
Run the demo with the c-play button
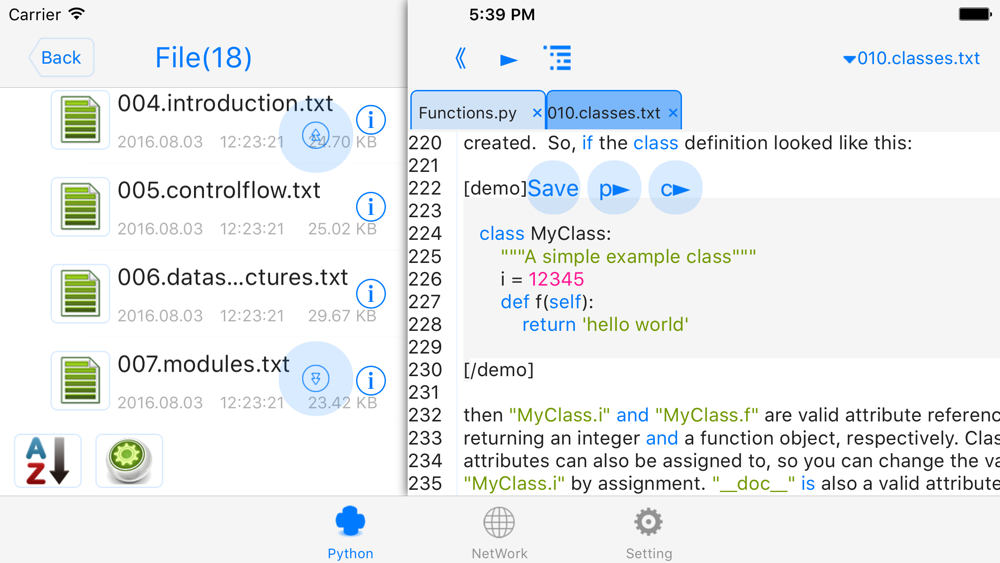click(x=675, y=188)
